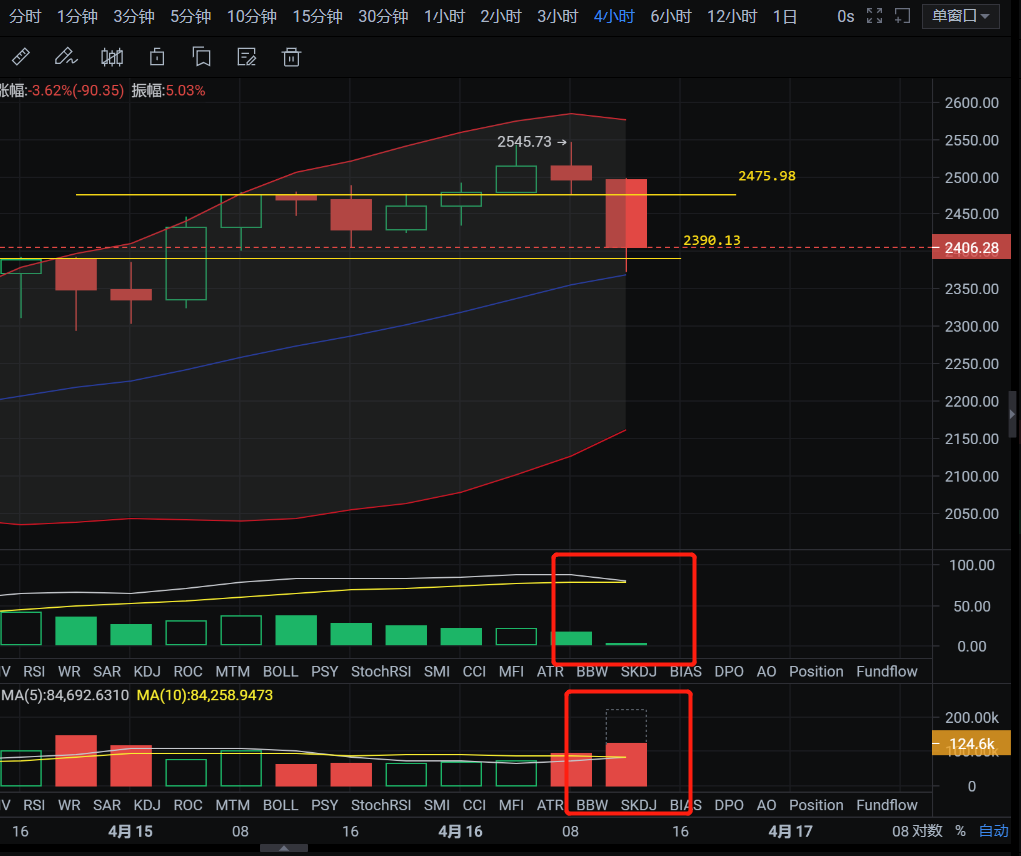This screenshot has height=856, width=1021.
Task: Open the bookmark/flag marker tool
Action: [201, 57]
